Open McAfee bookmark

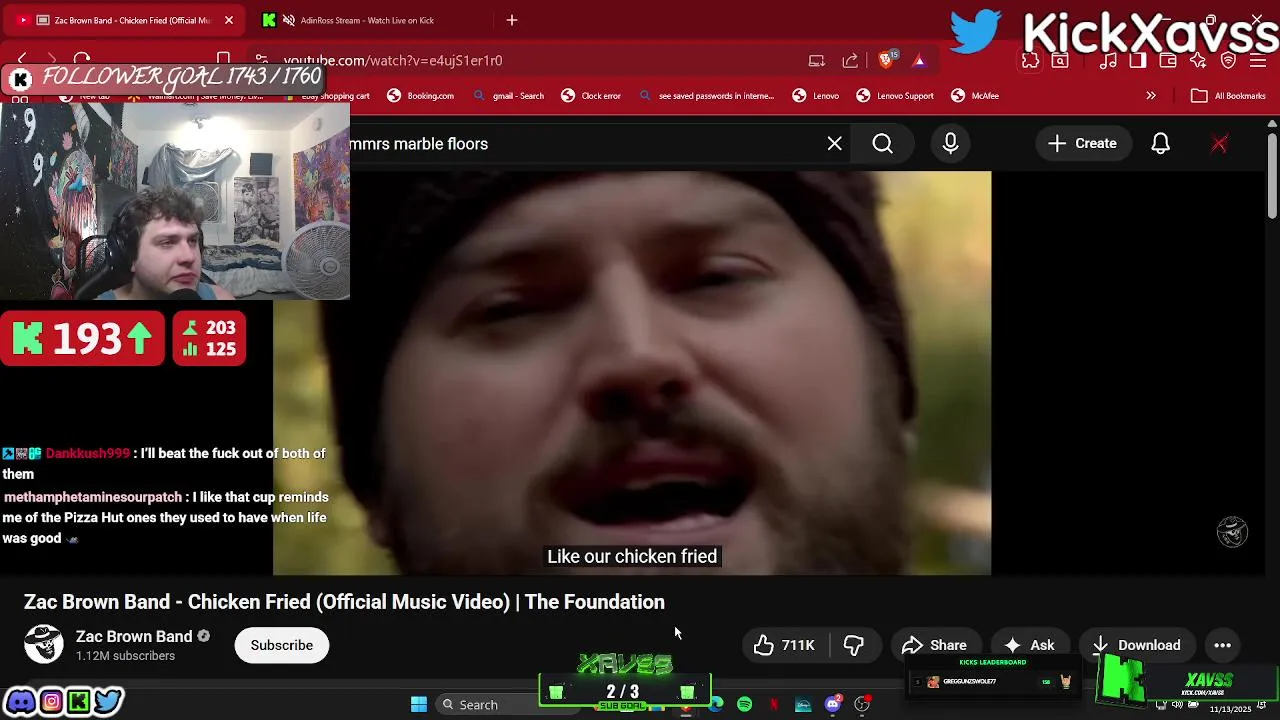tap(975, 96)
